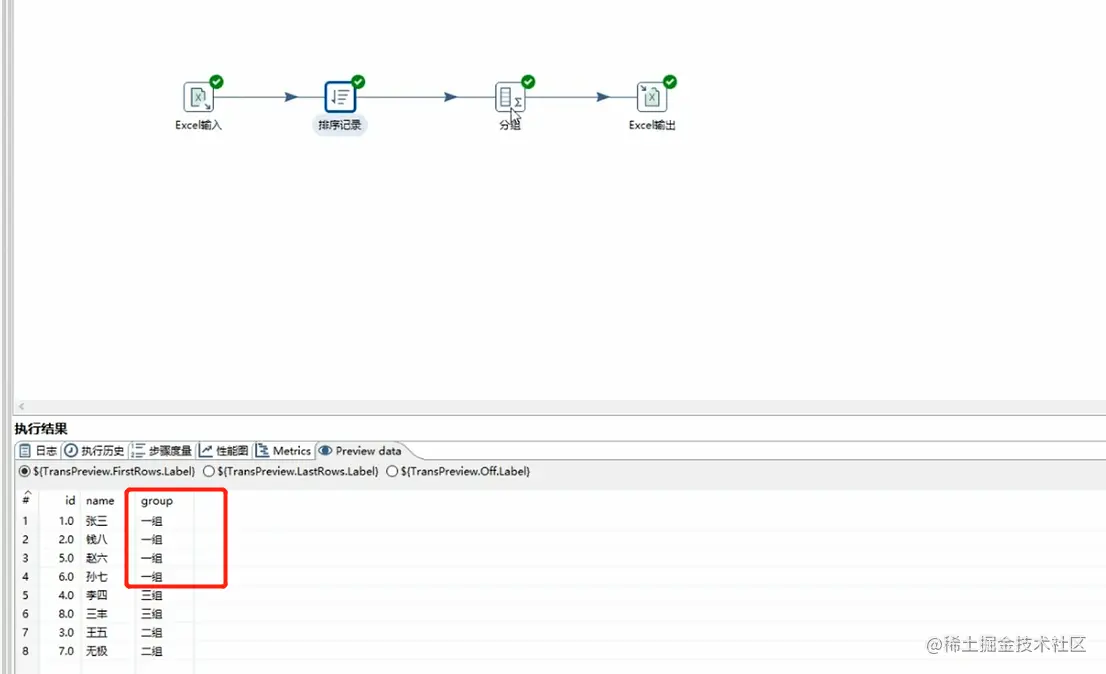Click name cell 张三

pos(97,521)
